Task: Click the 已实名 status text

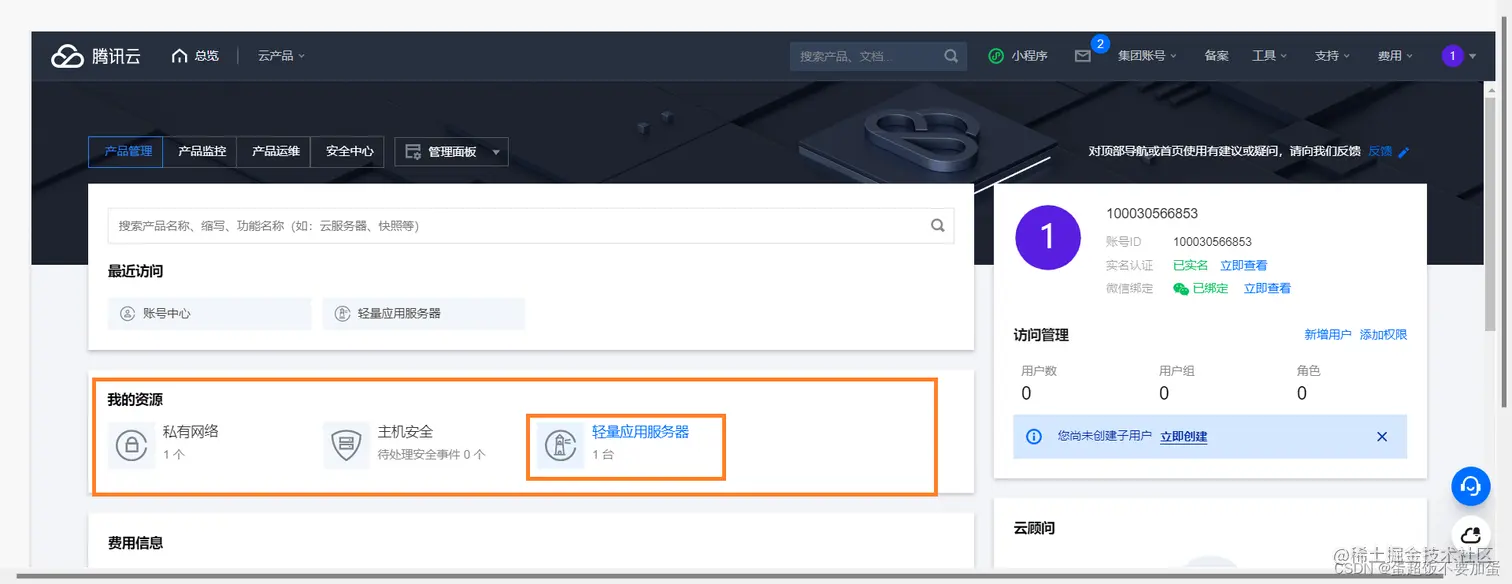Action: point(1190,265)
